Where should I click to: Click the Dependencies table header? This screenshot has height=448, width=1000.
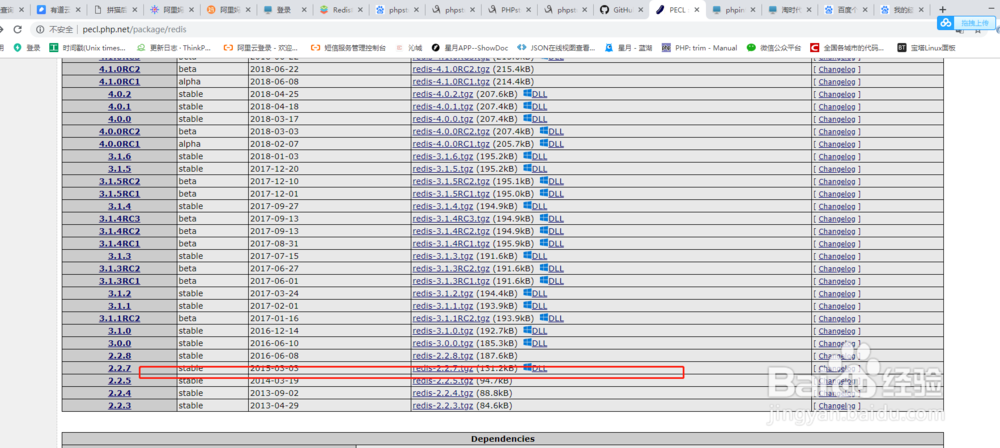[x=503, y=438]
